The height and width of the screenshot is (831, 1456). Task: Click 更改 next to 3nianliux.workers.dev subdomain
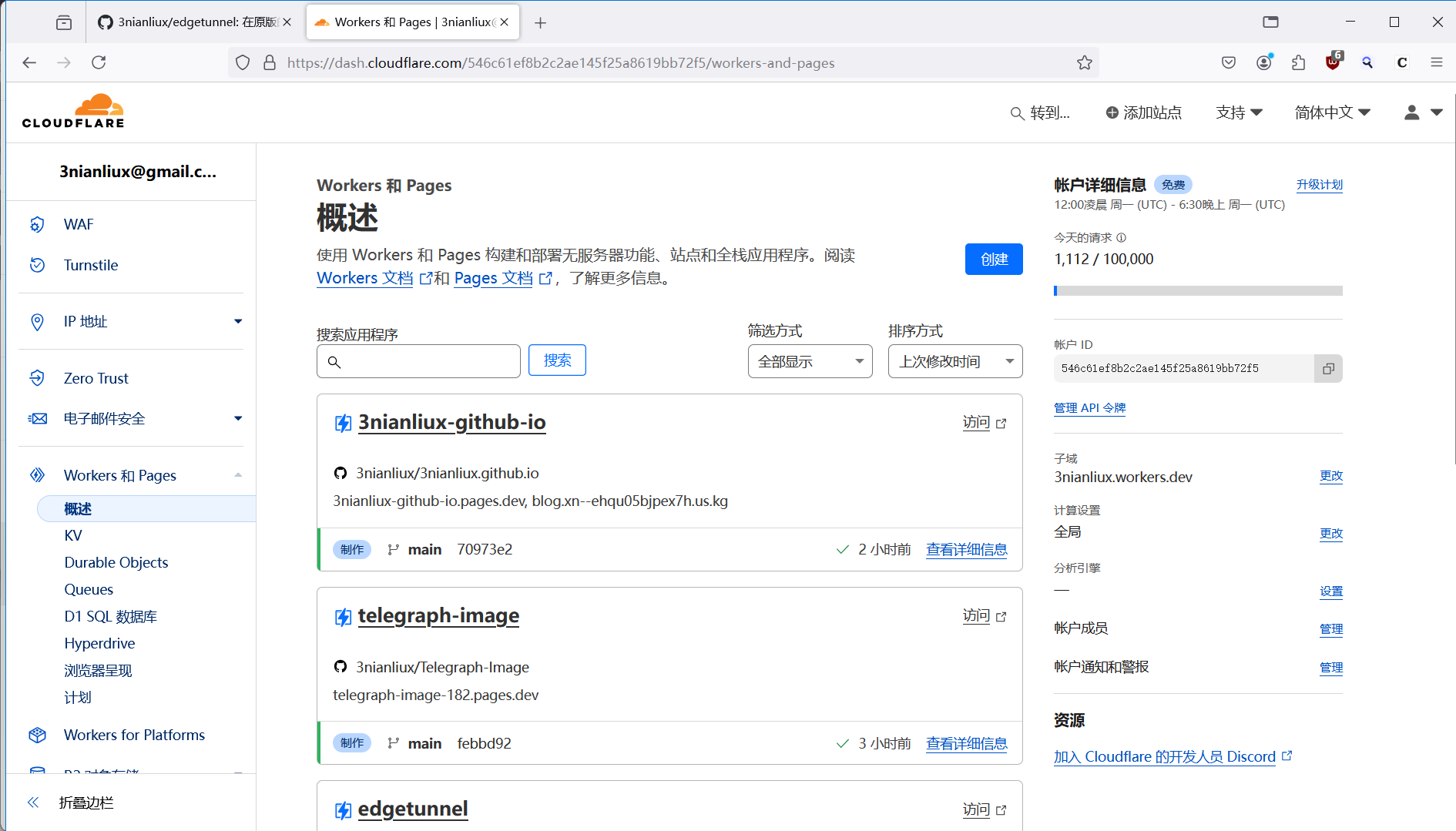coord(1331,476)
